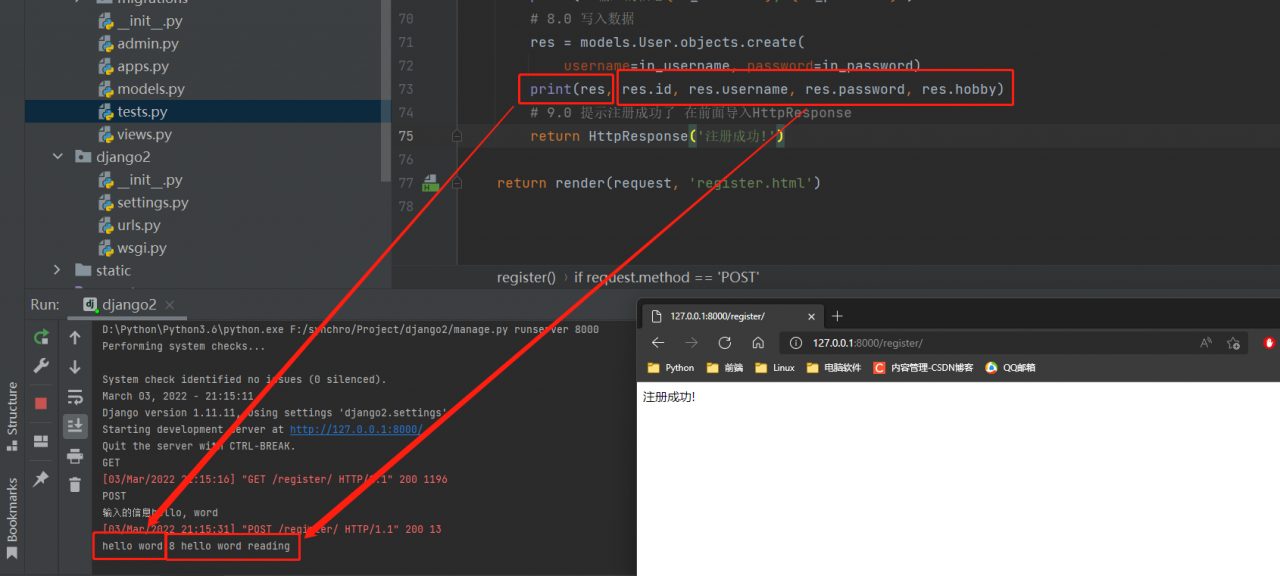Click the restore layout icon in Run panel
1280x576 pixels.
pyautogui.click(x=41, y=441)
